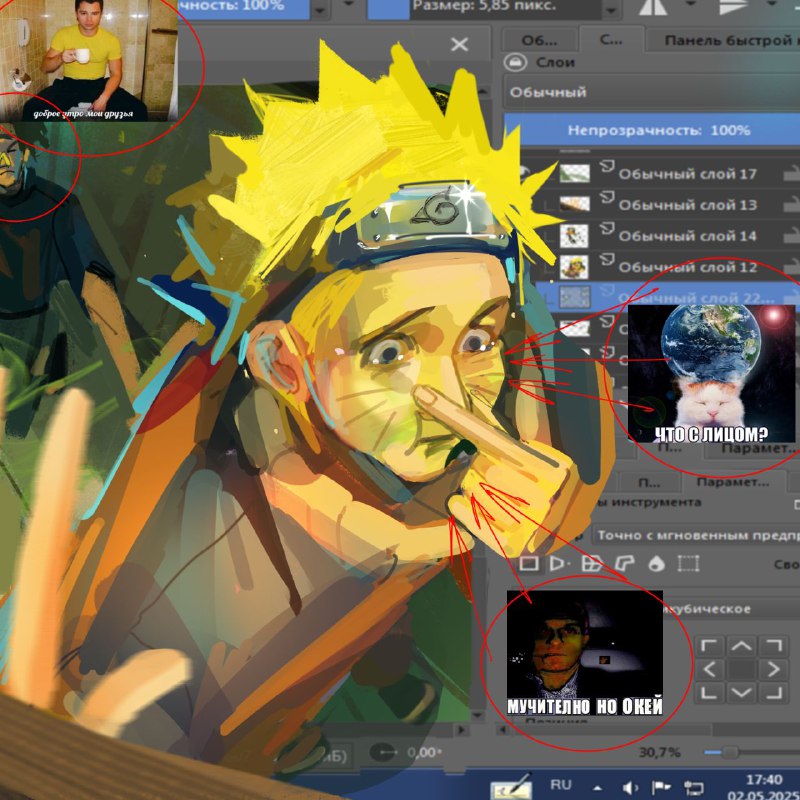Open dropdown arrow next to Размер slider
The image size is (800, 800).
point(611,10)
